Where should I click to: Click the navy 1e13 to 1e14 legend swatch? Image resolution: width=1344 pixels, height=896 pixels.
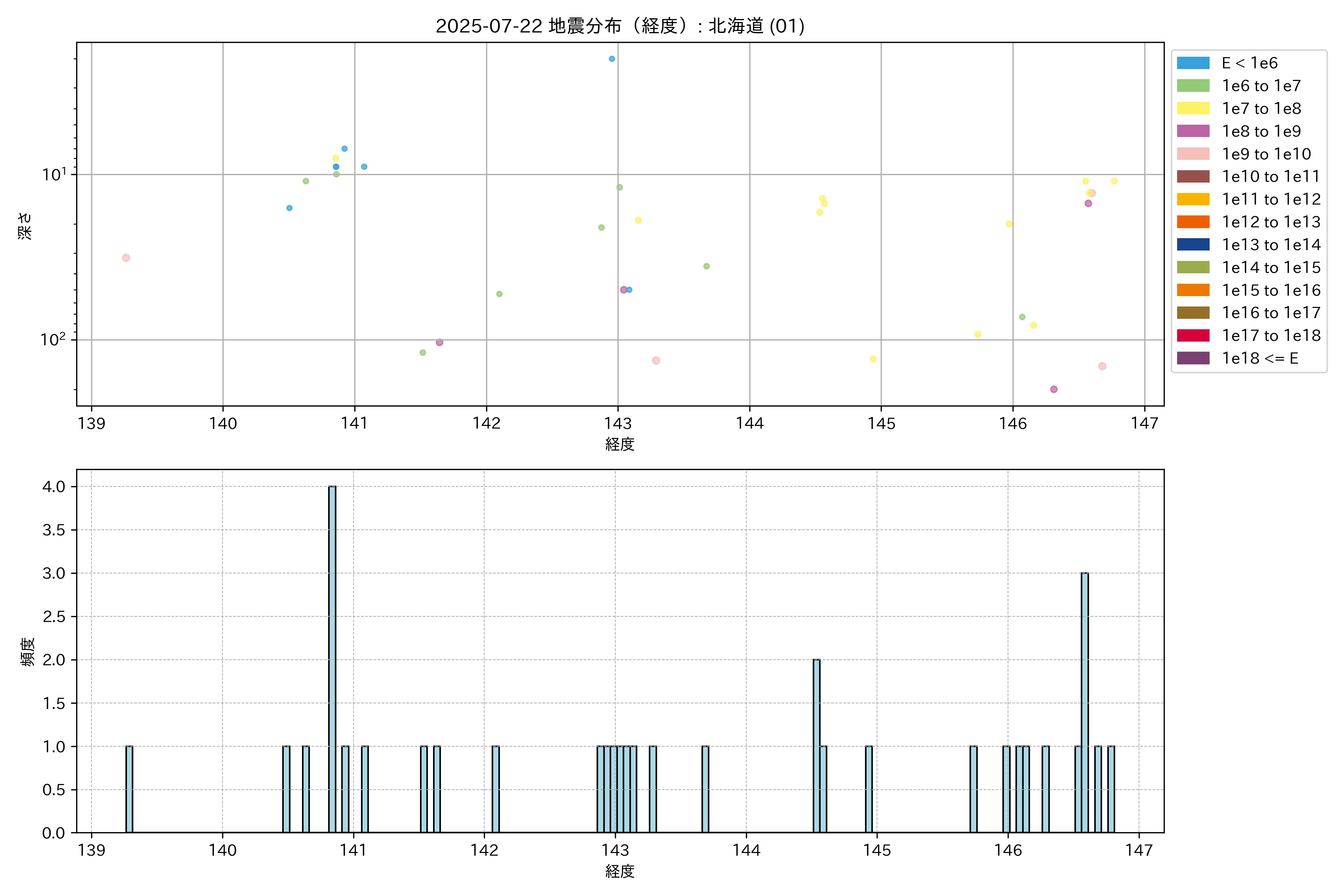1192,245
